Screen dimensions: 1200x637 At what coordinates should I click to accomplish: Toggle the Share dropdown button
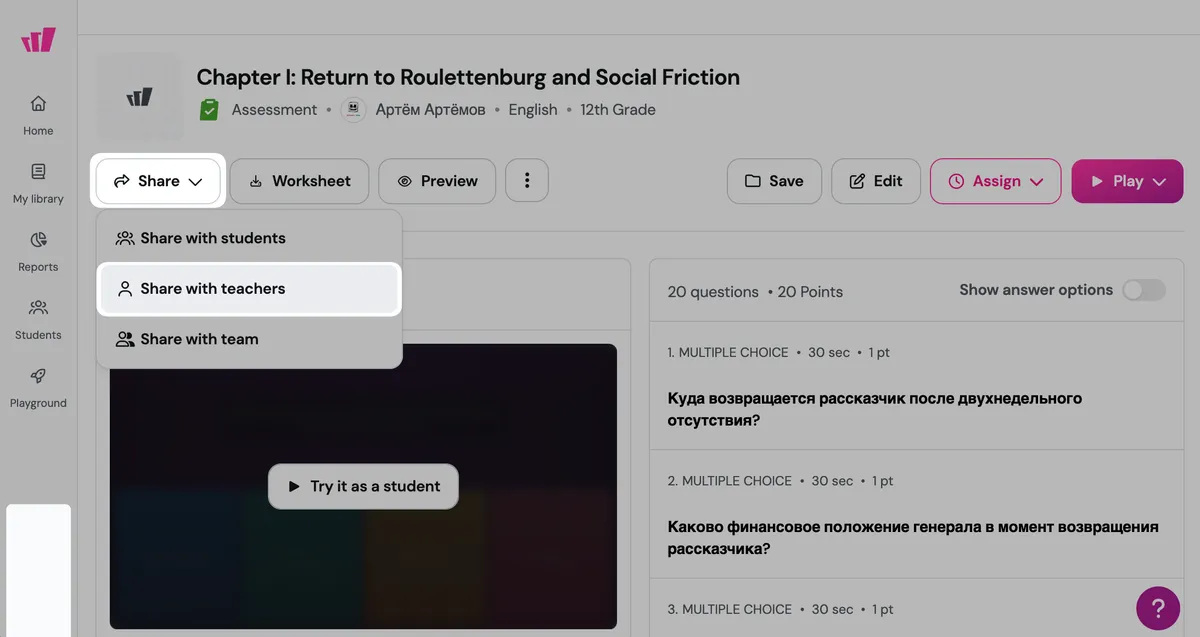click(158, 181)
